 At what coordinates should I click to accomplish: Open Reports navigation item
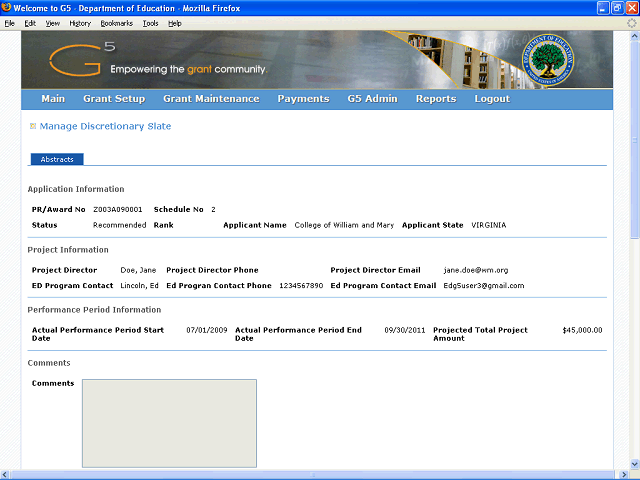coord(436,99)
